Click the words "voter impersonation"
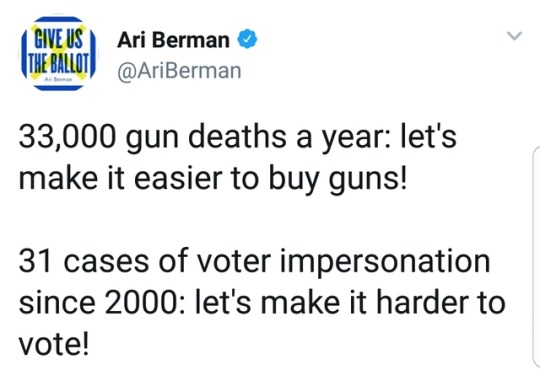The image size is (540, 370). (343, 263)
